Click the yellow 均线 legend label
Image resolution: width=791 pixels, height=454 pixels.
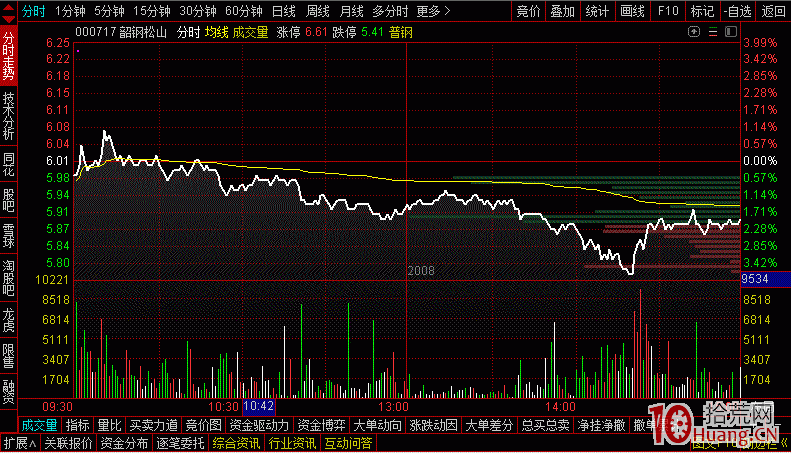pyautogui.click(x=216, y=32)
